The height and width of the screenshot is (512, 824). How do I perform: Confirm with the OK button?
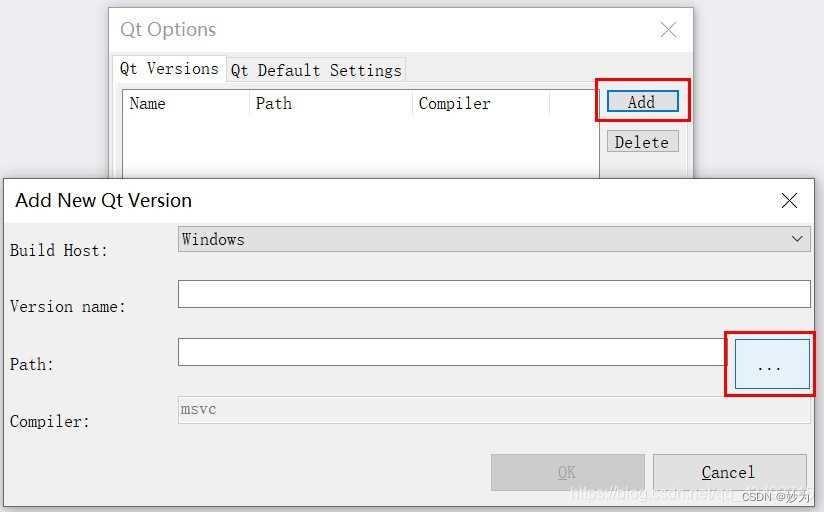[567, 472]
